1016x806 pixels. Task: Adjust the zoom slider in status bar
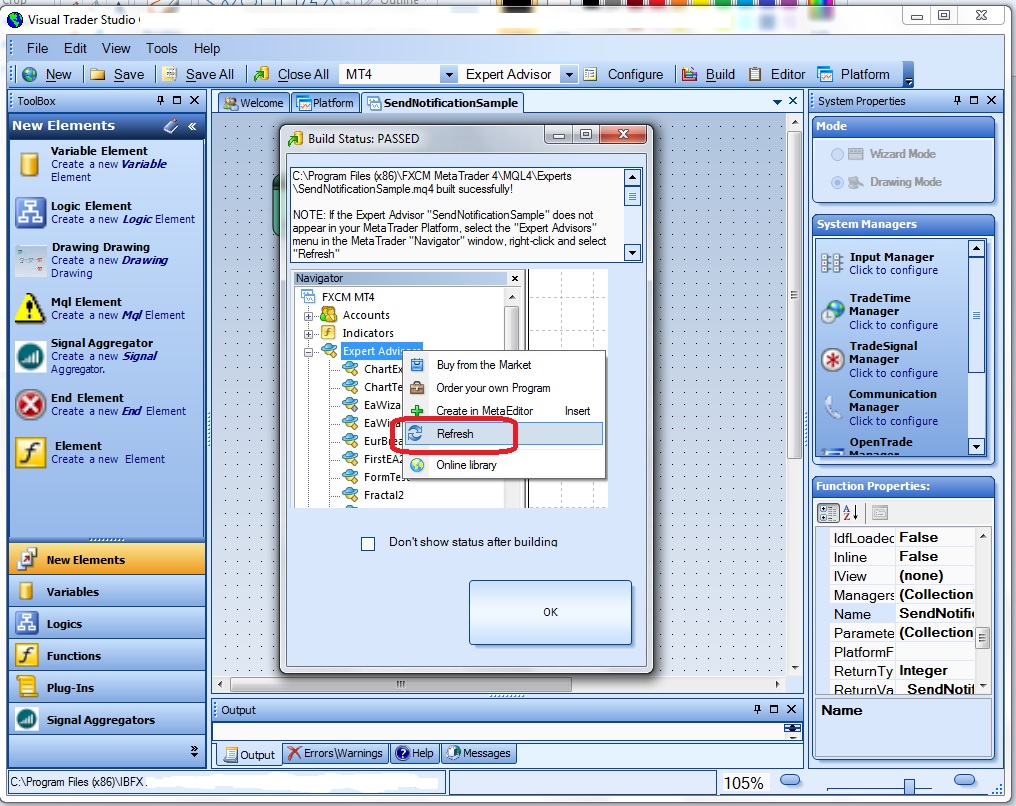[909, 785]
